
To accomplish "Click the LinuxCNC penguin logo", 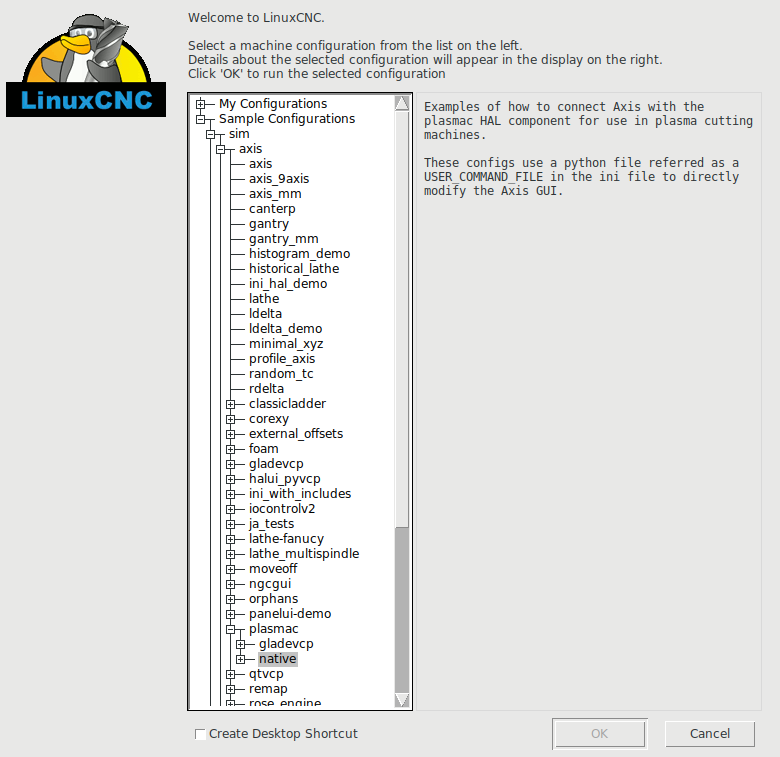I will pos(86,65).
